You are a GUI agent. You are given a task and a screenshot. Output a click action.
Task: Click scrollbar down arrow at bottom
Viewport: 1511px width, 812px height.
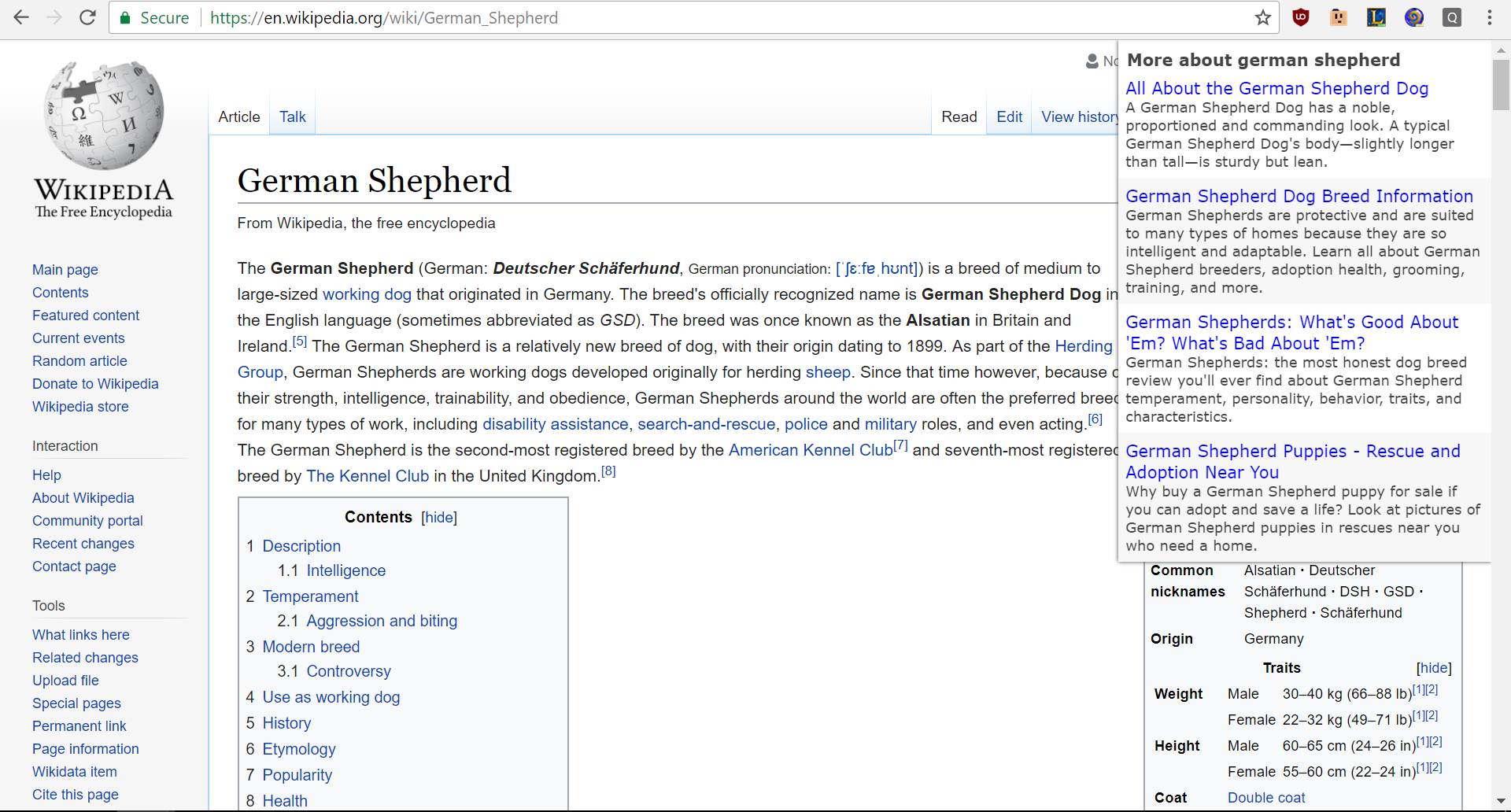tap(1501, 801)
